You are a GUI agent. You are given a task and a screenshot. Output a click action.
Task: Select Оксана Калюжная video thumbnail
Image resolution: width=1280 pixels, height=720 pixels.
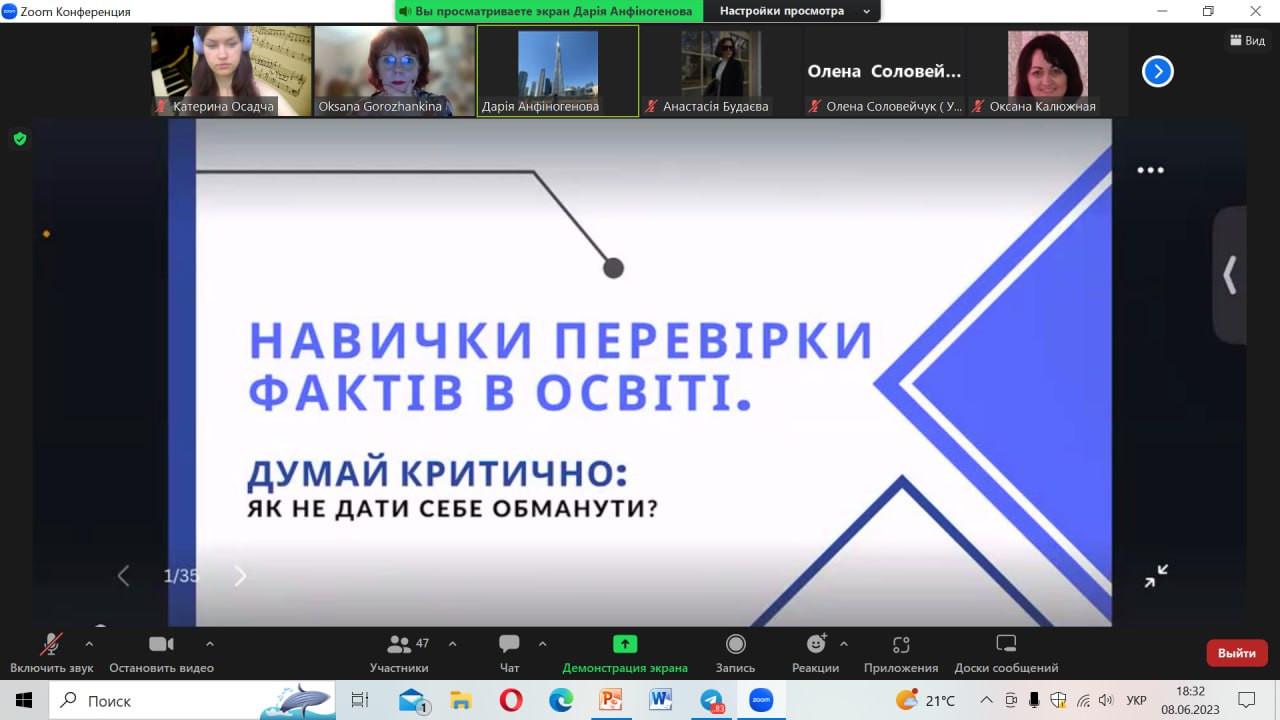[1047, 71]
